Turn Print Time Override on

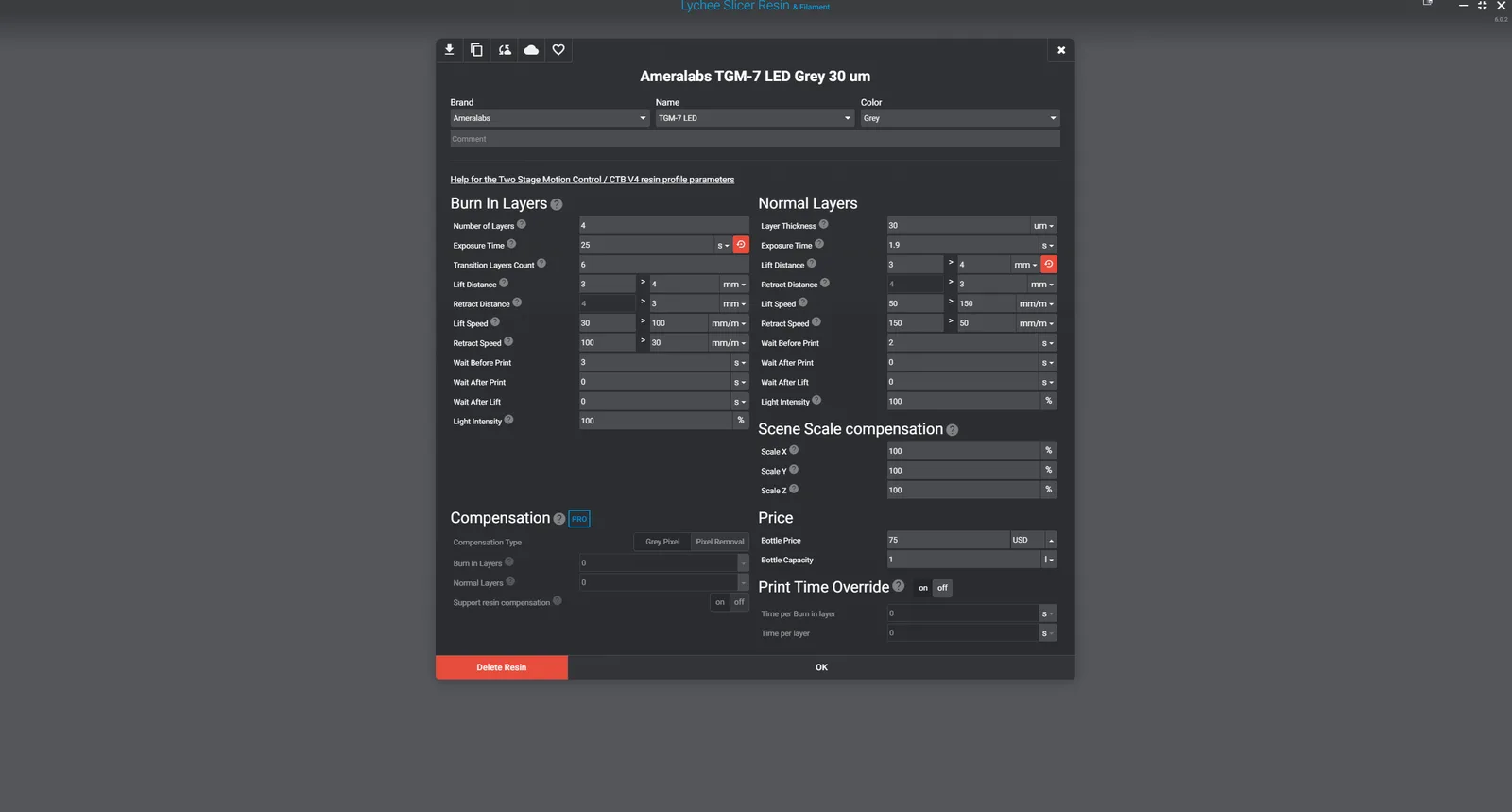pyautogui.click(x=923, y=588)
